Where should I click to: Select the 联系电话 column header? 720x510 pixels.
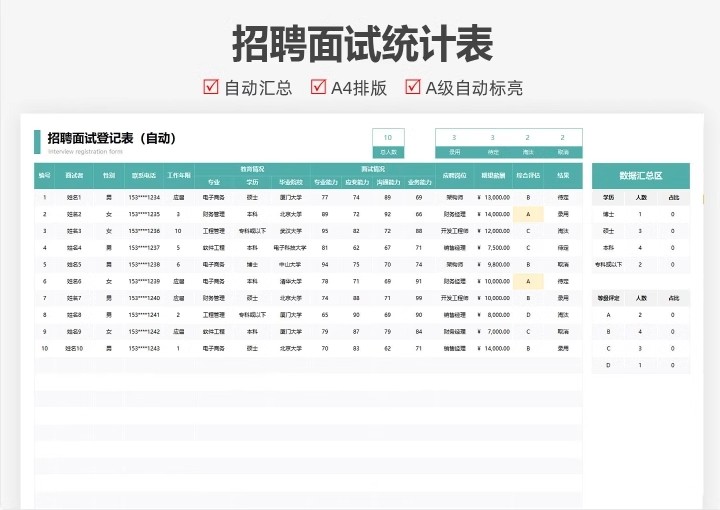tap(144, 175)
